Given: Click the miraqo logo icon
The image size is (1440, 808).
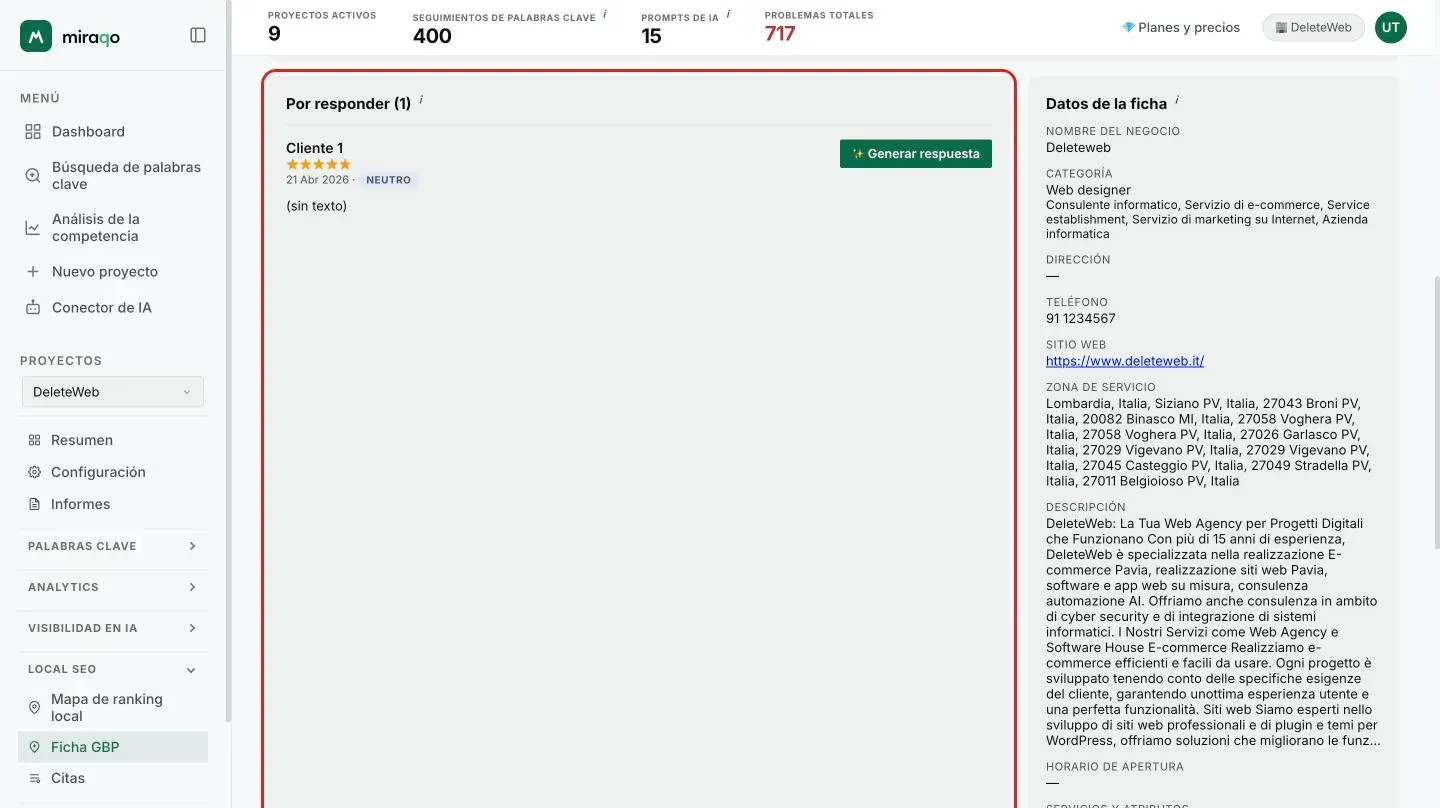Looking at the screenshot, I should click(x=36, y=36).
